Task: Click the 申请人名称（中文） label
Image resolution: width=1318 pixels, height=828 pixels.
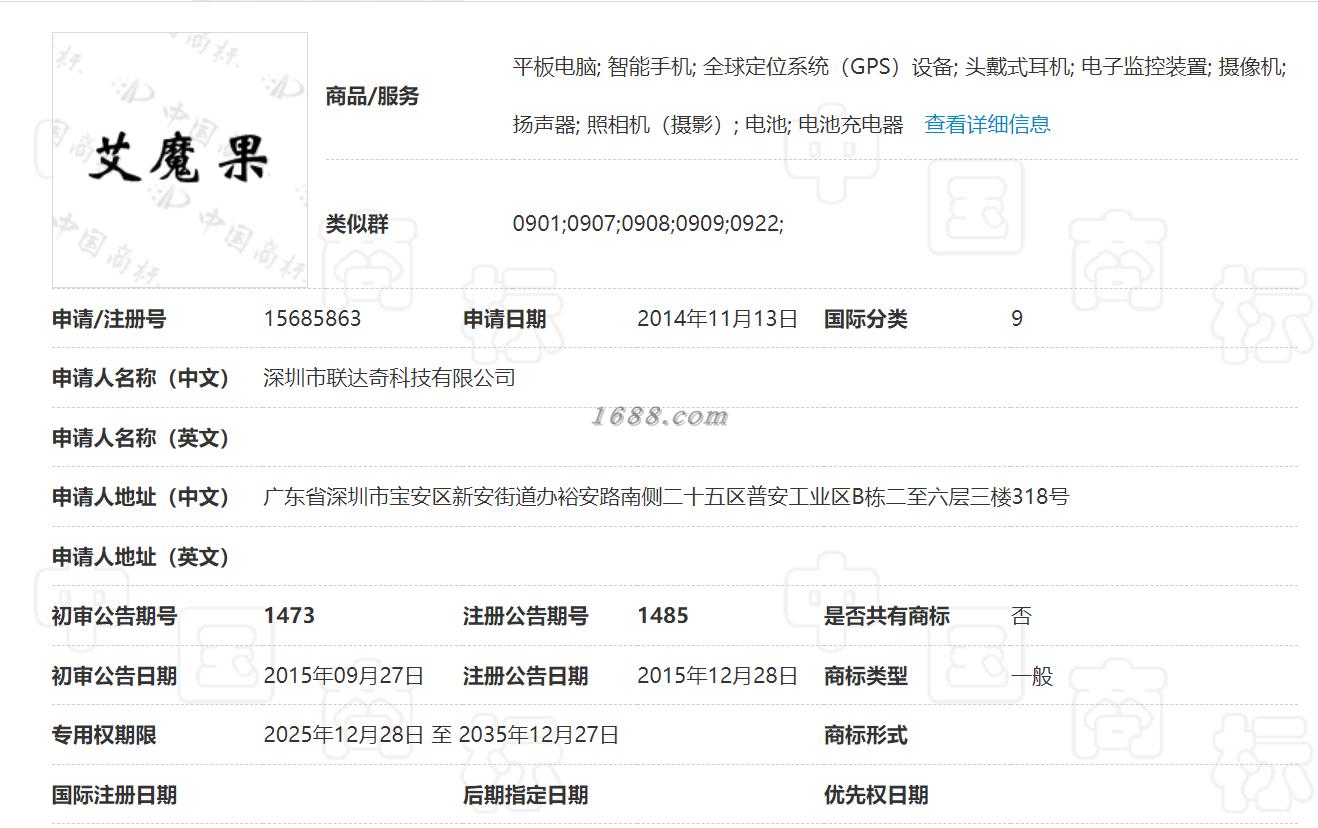Action: [141, 378]
